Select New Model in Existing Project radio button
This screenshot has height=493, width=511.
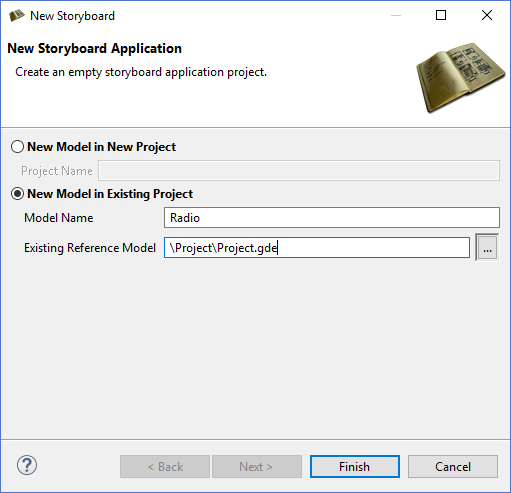17,194
